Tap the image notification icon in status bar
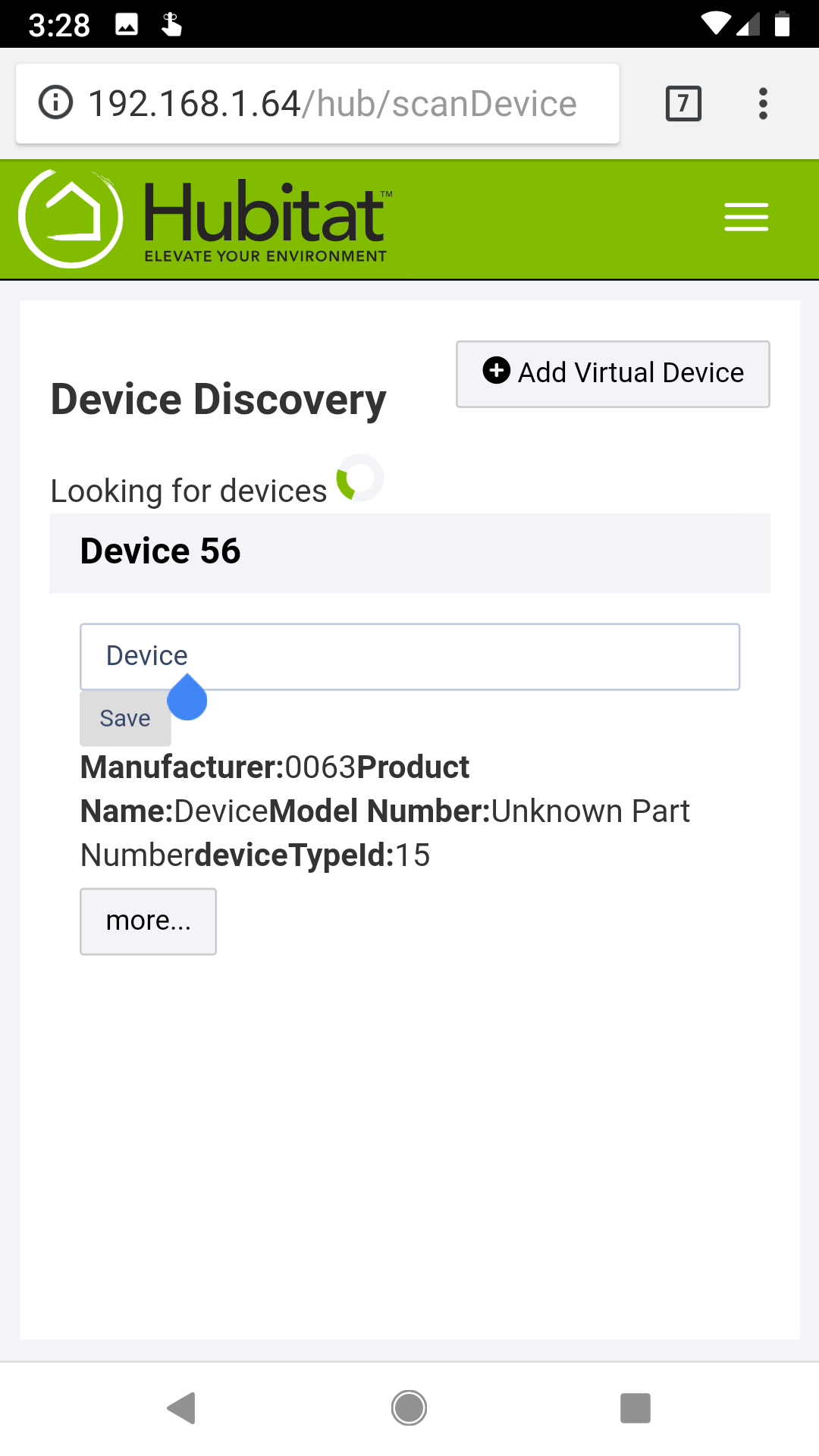The image size is (819, 1456). pyautogui.click(x=127, y=25)
